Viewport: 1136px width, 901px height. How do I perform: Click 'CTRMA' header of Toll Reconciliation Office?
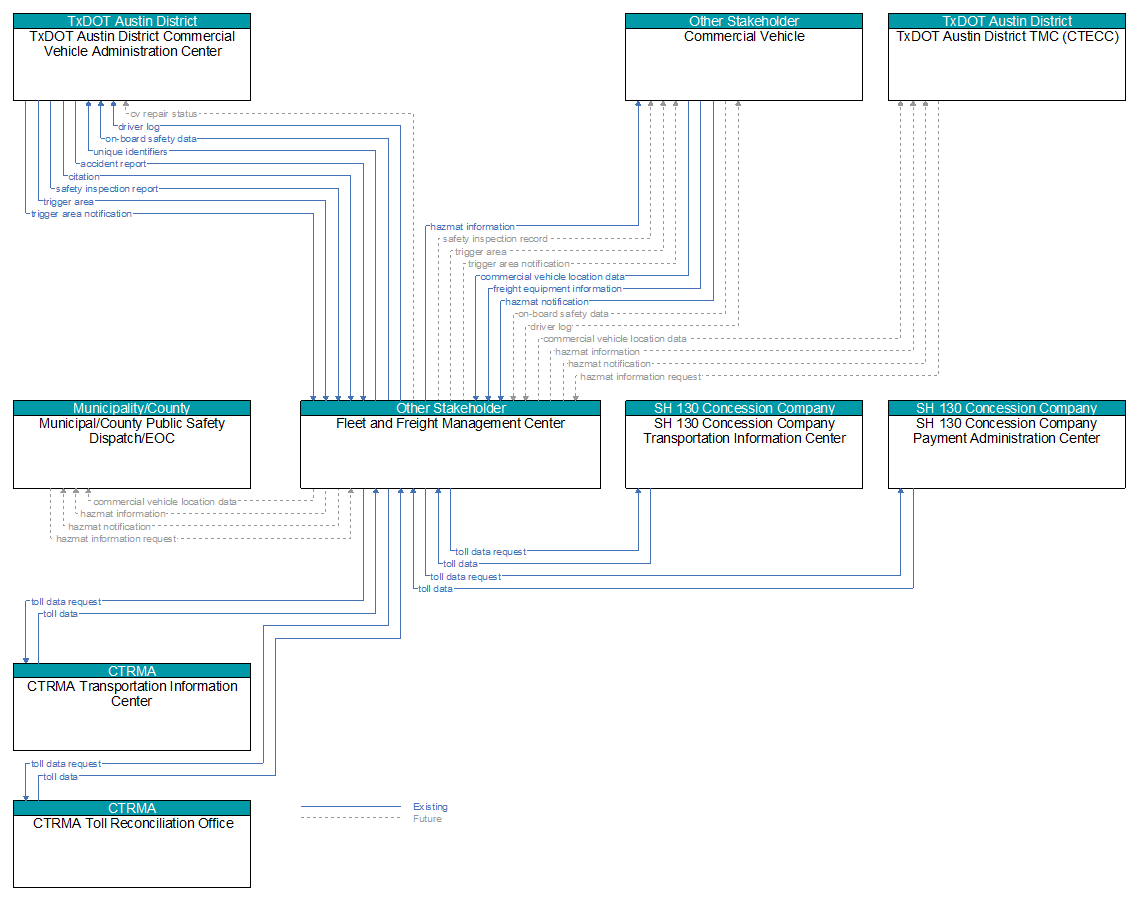pos(132,808)
